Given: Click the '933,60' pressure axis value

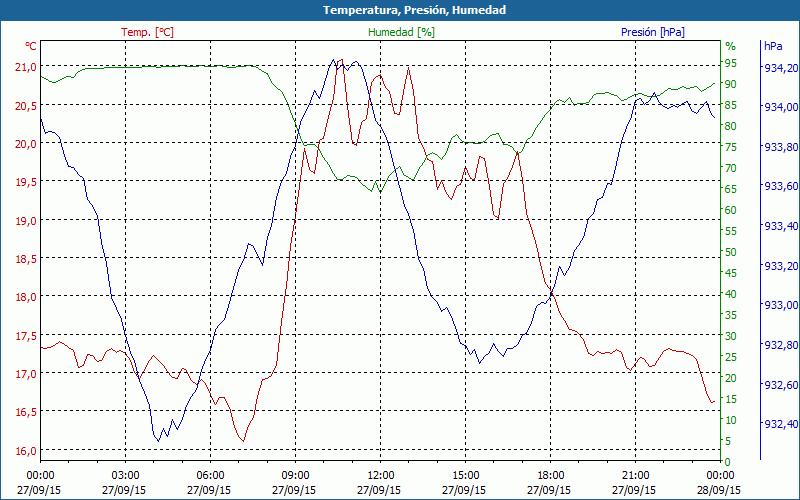Looking at the screenshot, I should [779, 186].
